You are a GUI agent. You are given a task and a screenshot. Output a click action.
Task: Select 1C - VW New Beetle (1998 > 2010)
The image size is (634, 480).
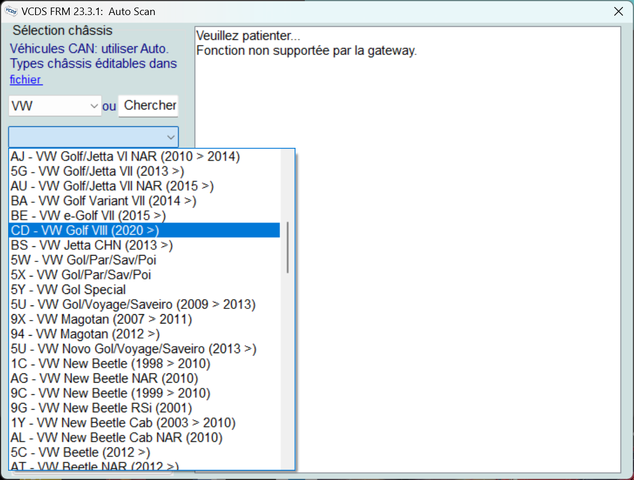point(144,364)
